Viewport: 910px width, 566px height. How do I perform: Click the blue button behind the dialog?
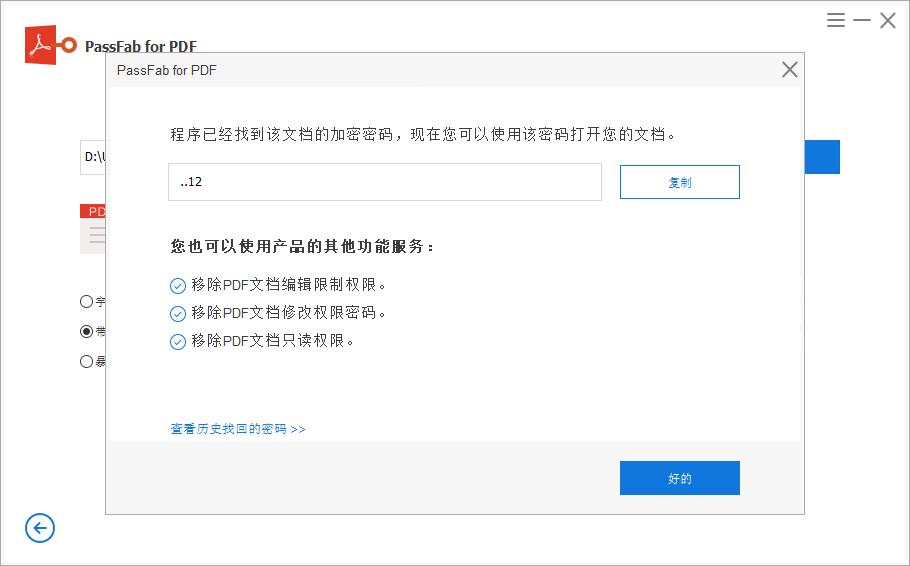pos(822,157)
